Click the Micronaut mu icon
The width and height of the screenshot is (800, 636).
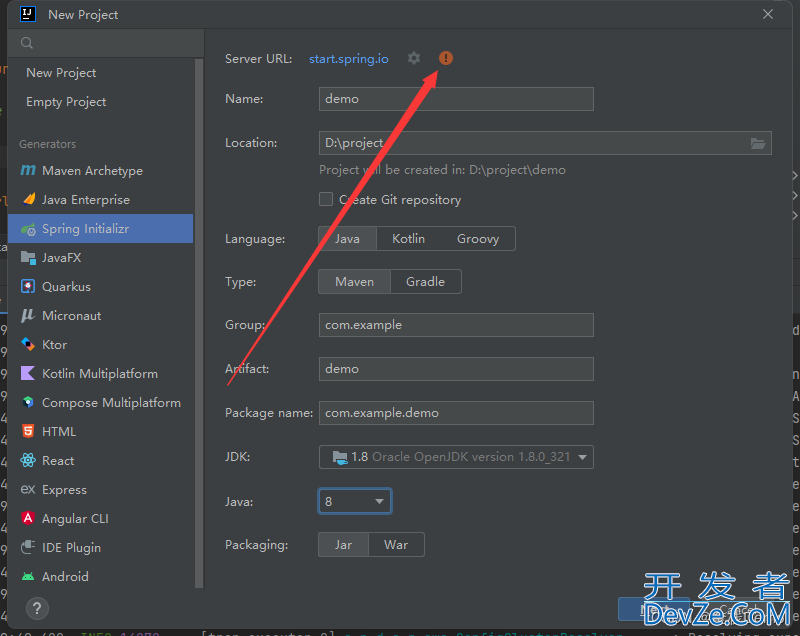[x=28, y=316]
